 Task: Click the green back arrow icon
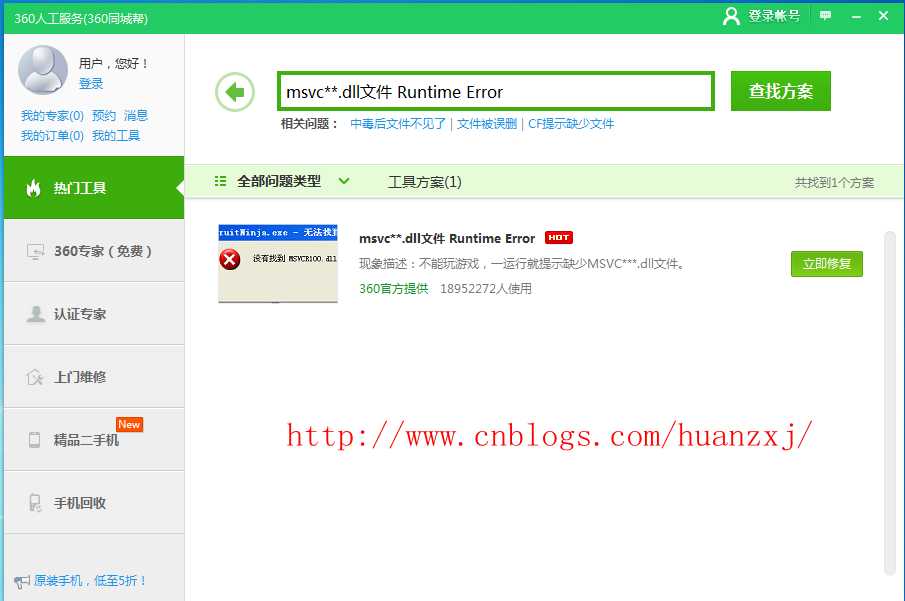[235, 92]
